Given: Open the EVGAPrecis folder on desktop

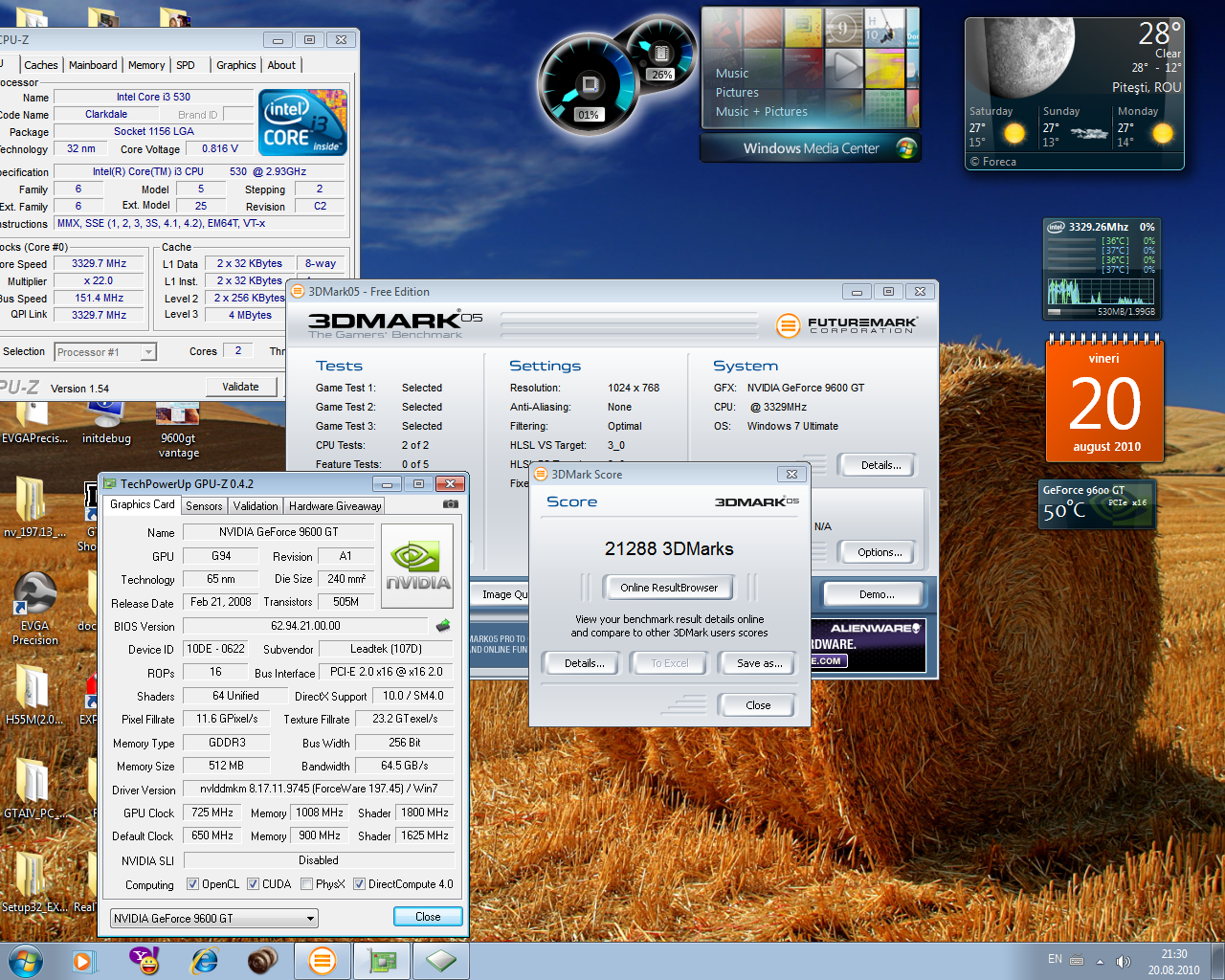Looking at the screenshot, I should click(34, 423).
